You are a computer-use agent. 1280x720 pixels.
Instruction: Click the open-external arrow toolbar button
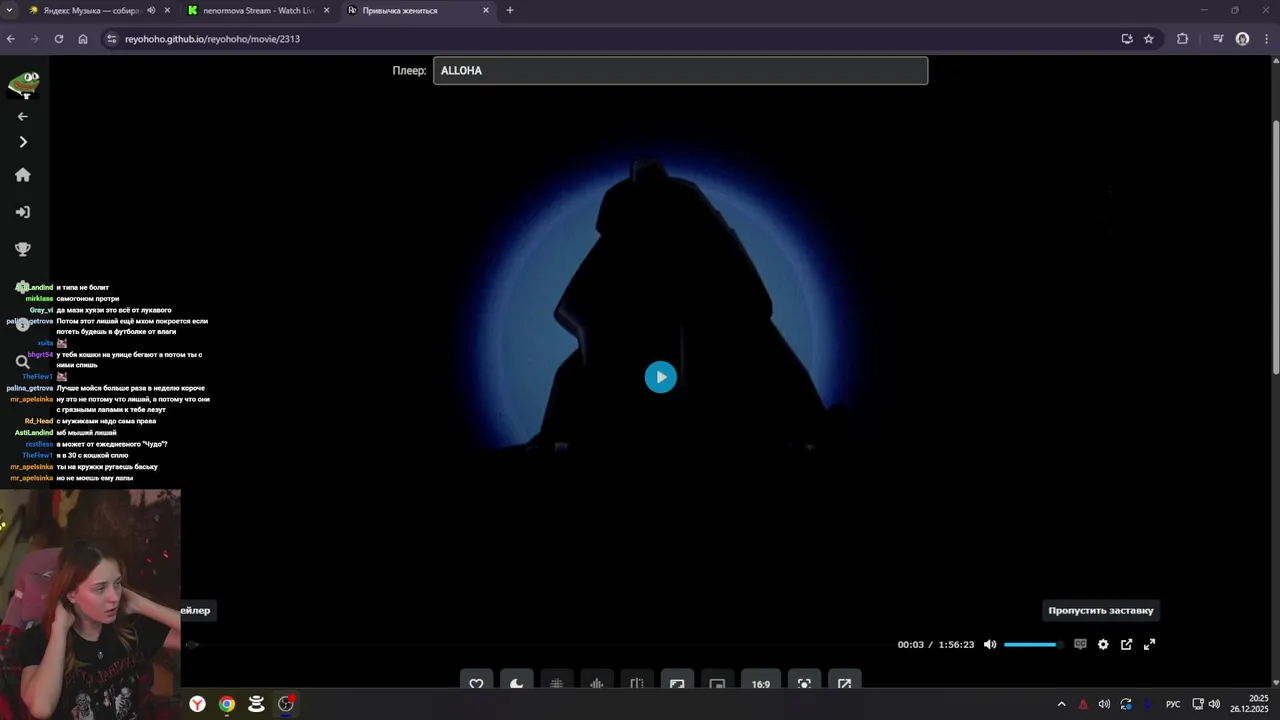point(844,682)
